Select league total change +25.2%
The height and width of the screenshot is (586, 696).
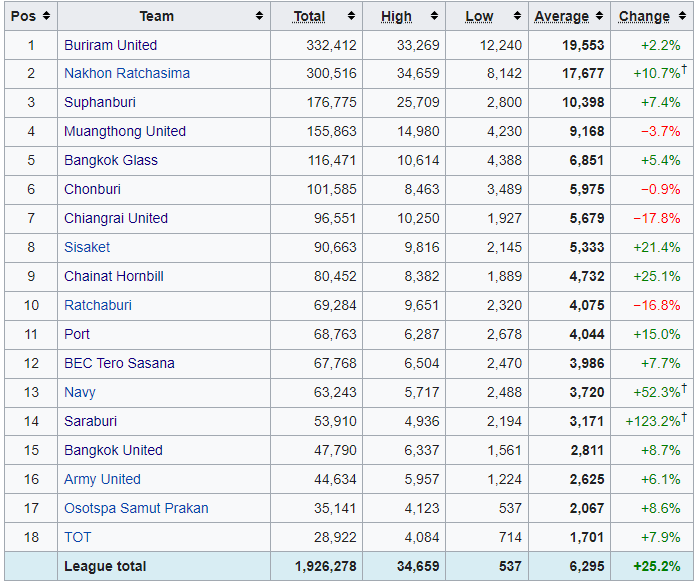657,566
